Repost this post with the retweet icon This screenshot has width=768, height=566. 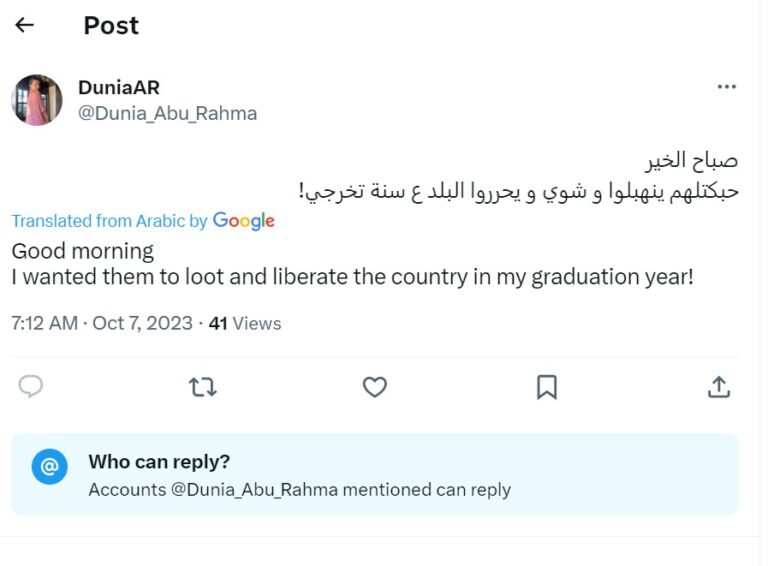203,387
